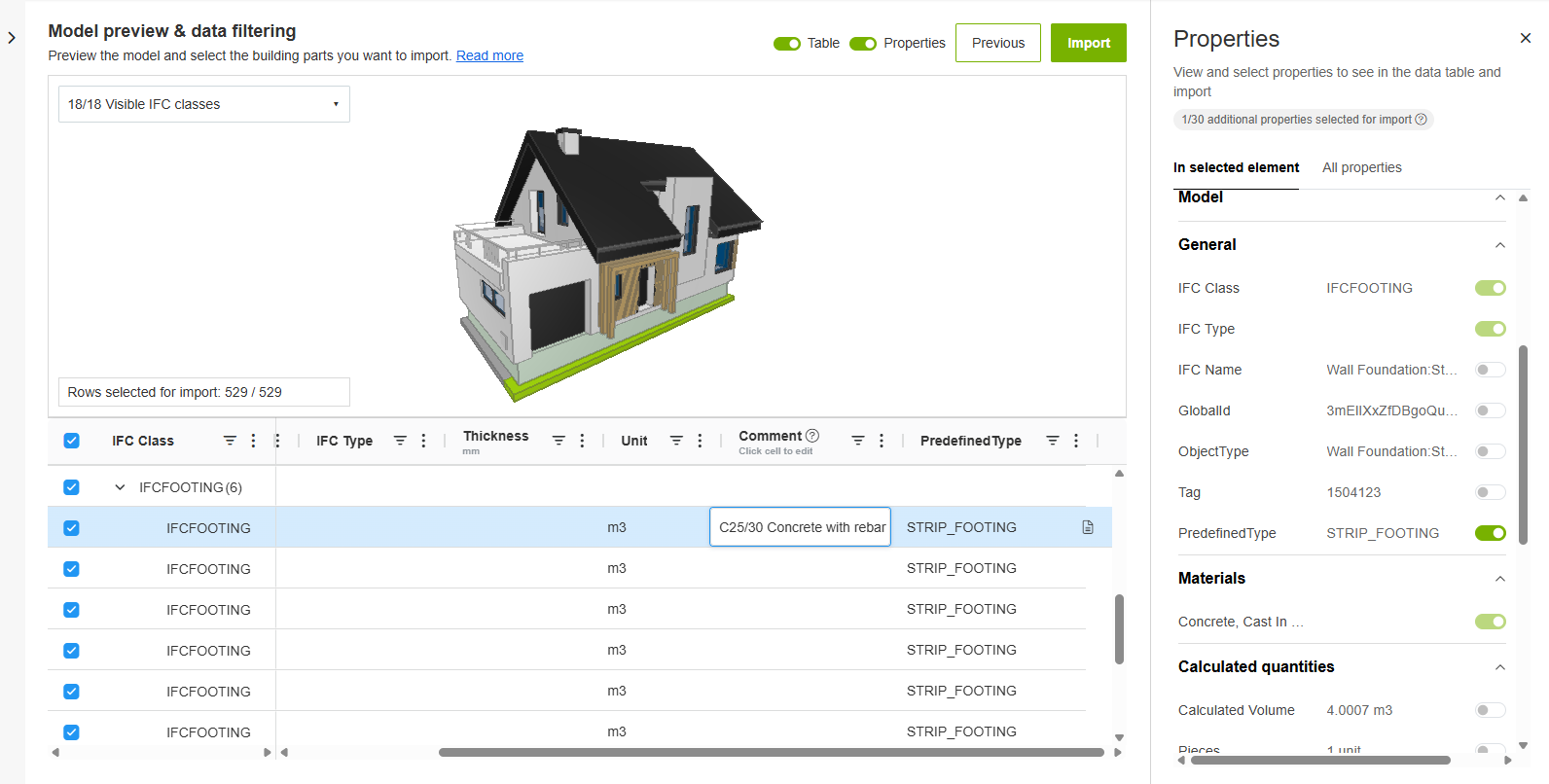Click the 3D house model preview

click(608, 263)
